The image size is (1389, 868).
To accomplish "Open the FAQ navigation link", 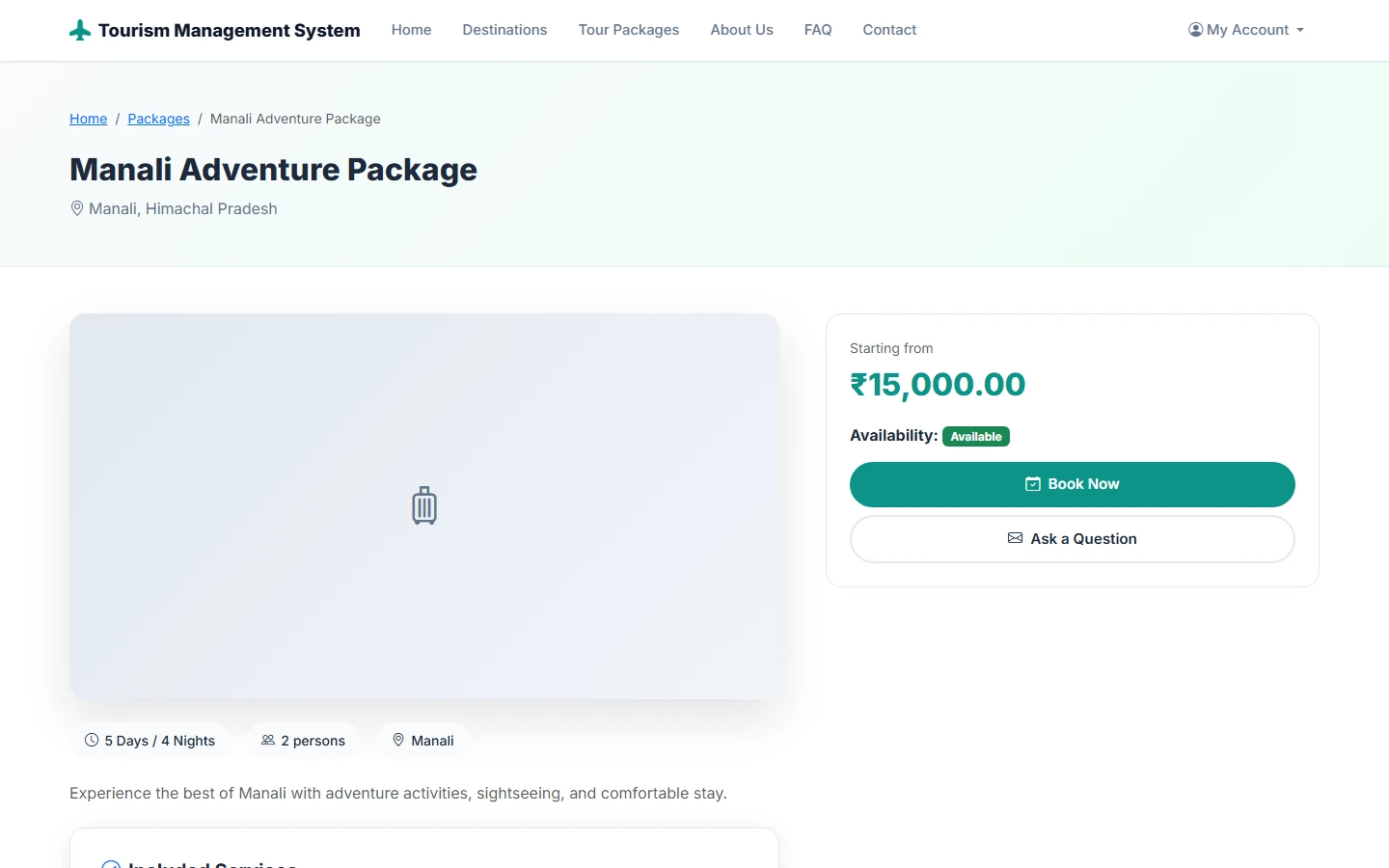I will click(818, 30).
